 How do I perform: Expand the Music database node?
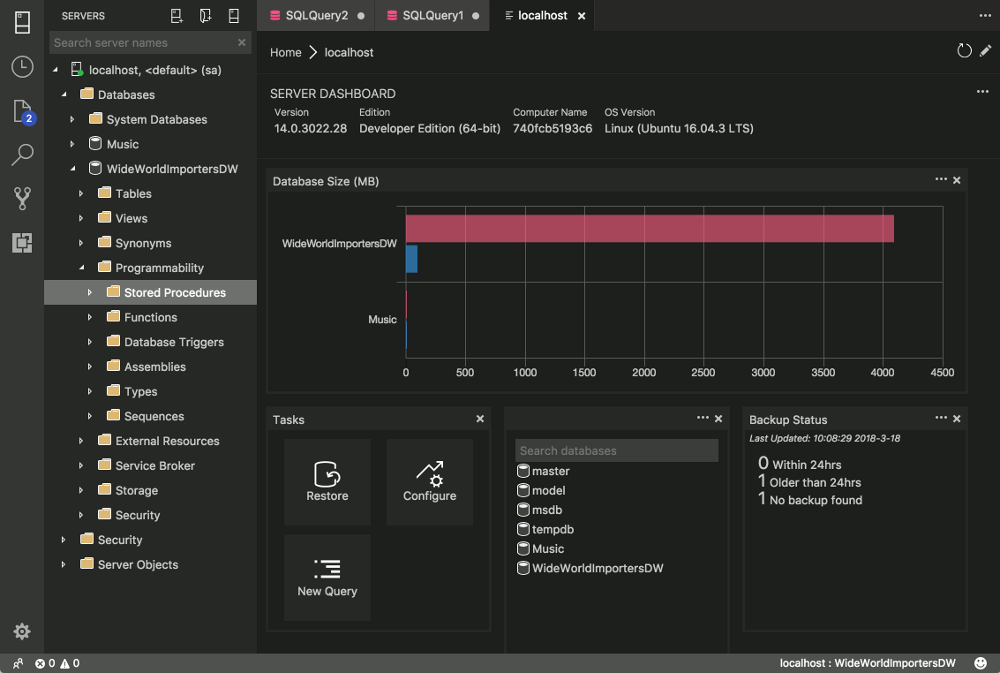pos(72,144)
